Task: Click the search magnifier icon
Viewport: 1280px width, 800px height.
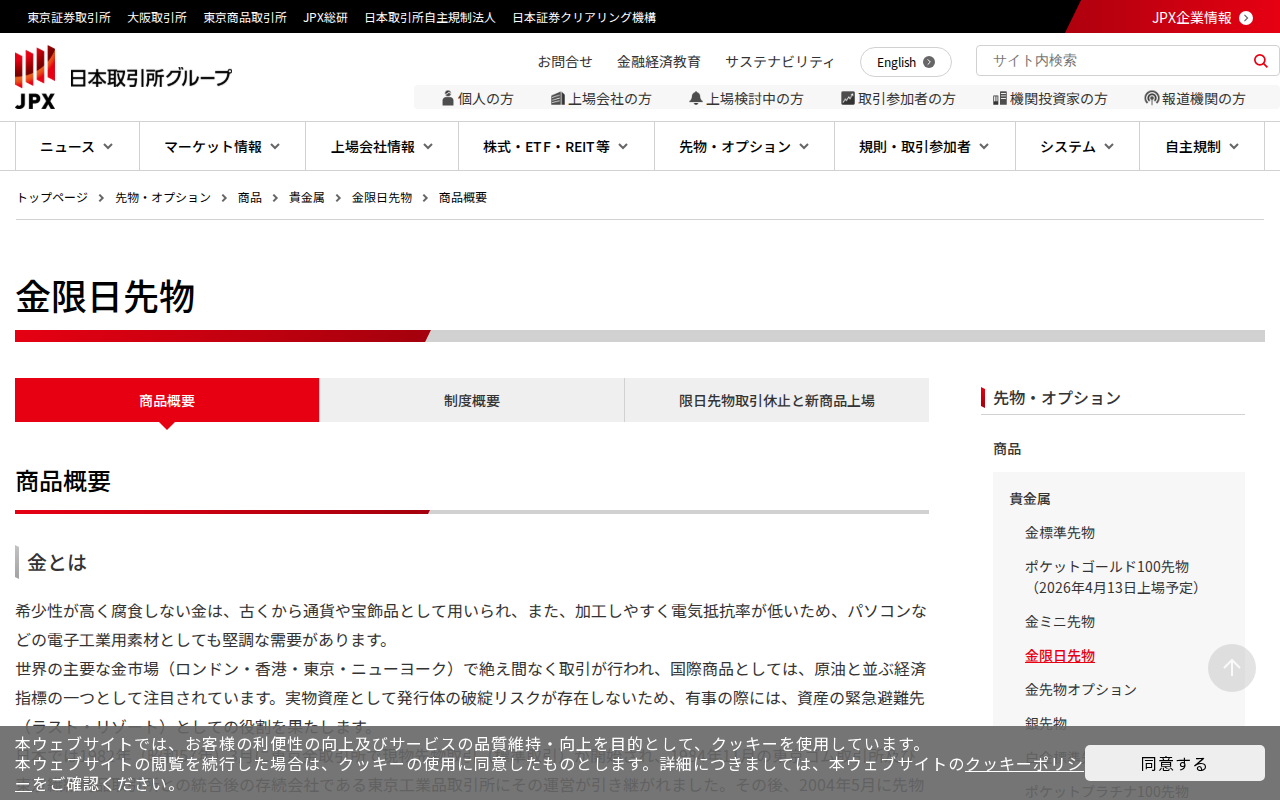Action: click(x=1260, y=61)
